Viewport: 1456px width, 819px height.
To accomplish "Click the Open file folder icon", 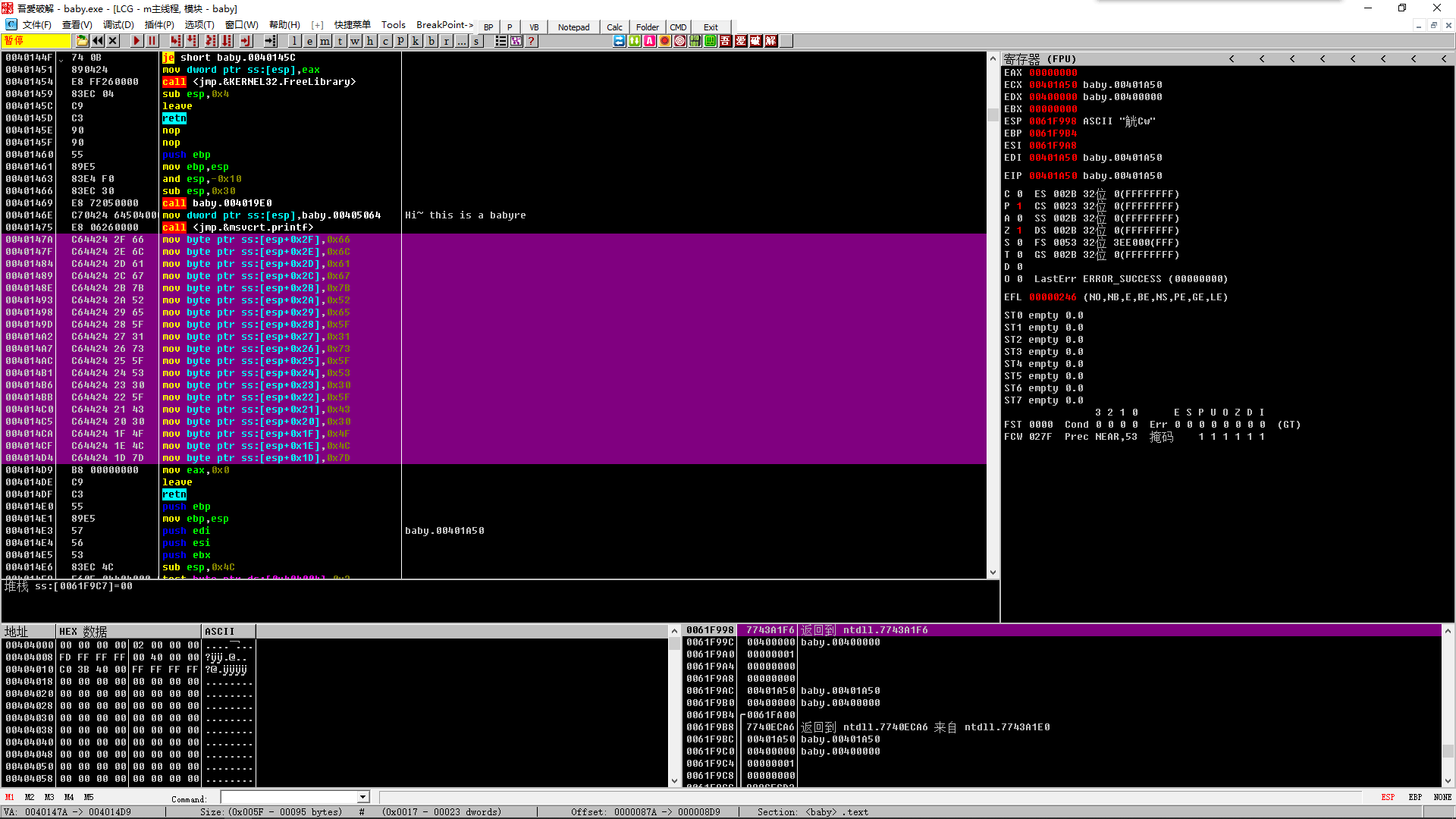I will tap(82, 41).
